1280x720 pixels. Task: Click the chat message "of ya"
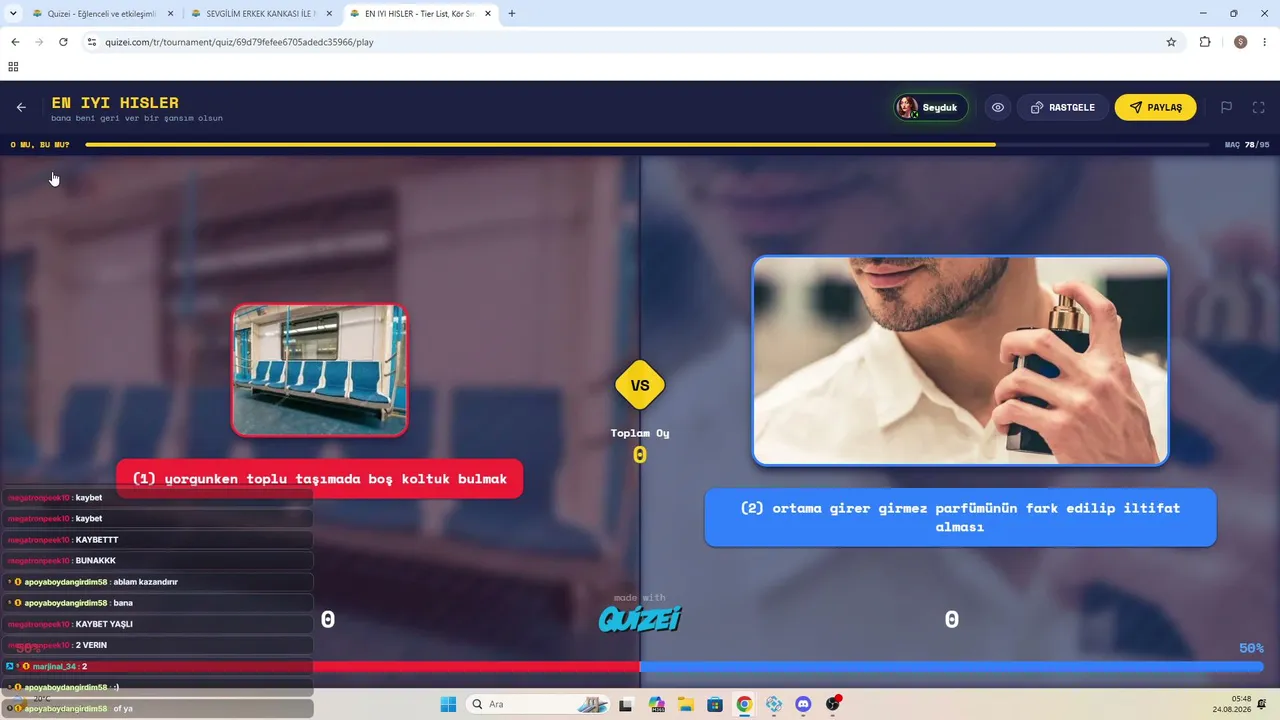pyautogui.click(x=157, y=708)
